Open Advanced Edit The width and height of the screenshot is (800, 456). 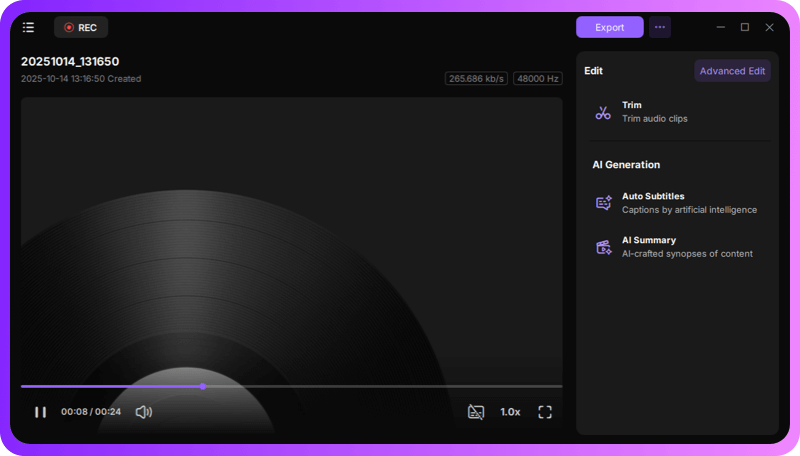pos(732,71)
